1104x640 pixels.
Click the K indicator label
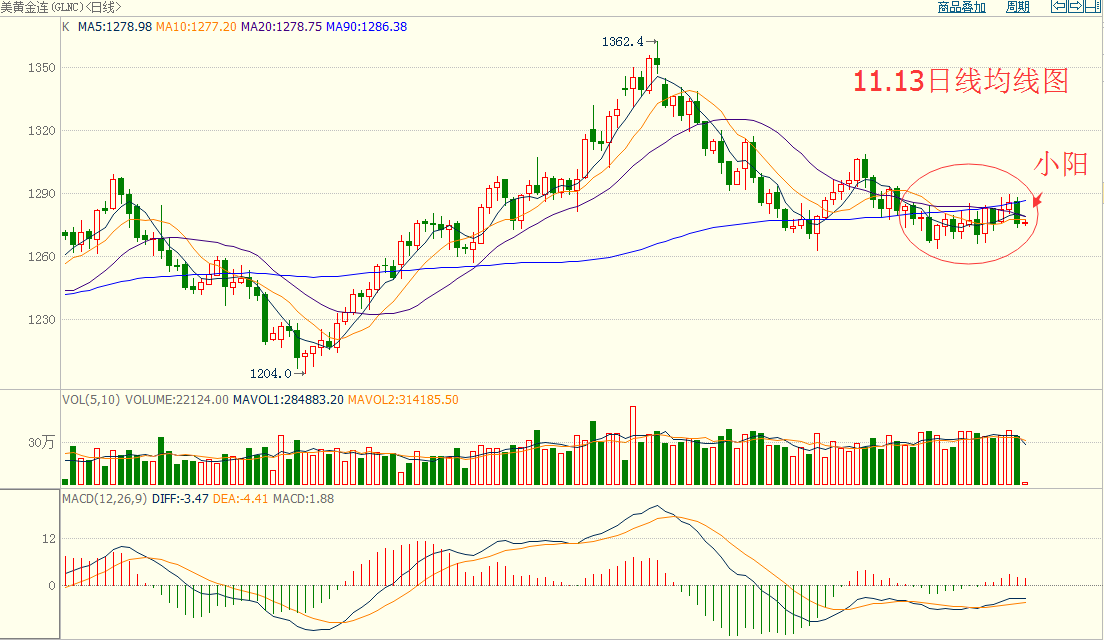(x=66, y=27)
